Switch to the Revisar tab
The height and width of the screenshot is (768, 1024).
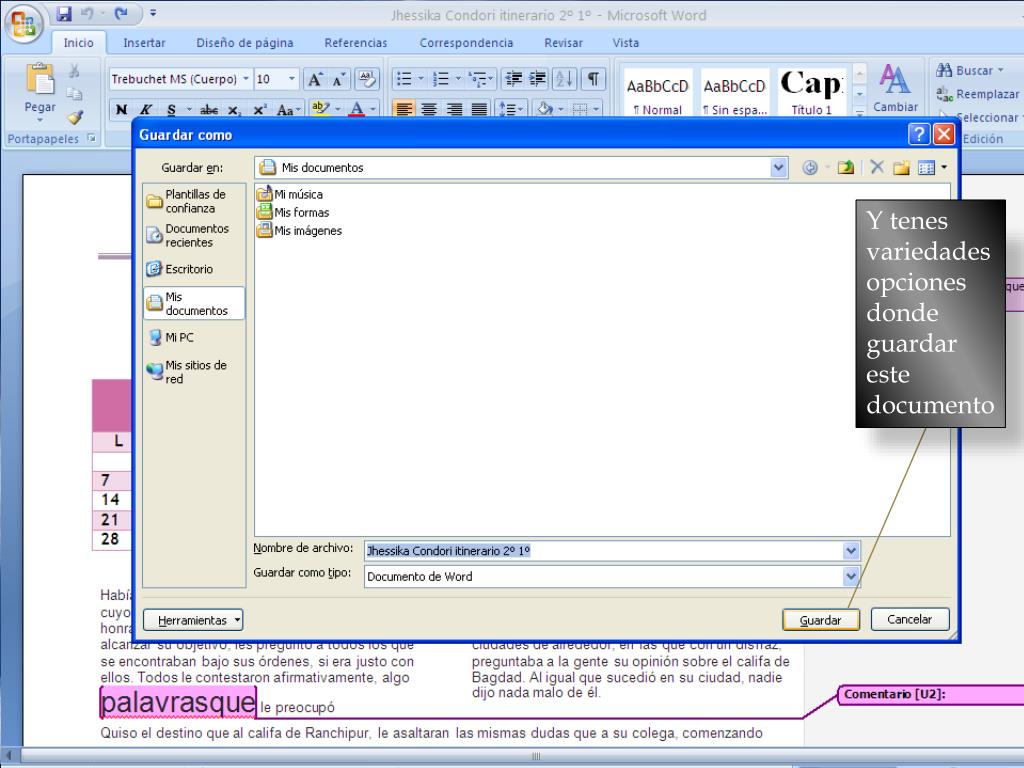[x=564, y=43]
